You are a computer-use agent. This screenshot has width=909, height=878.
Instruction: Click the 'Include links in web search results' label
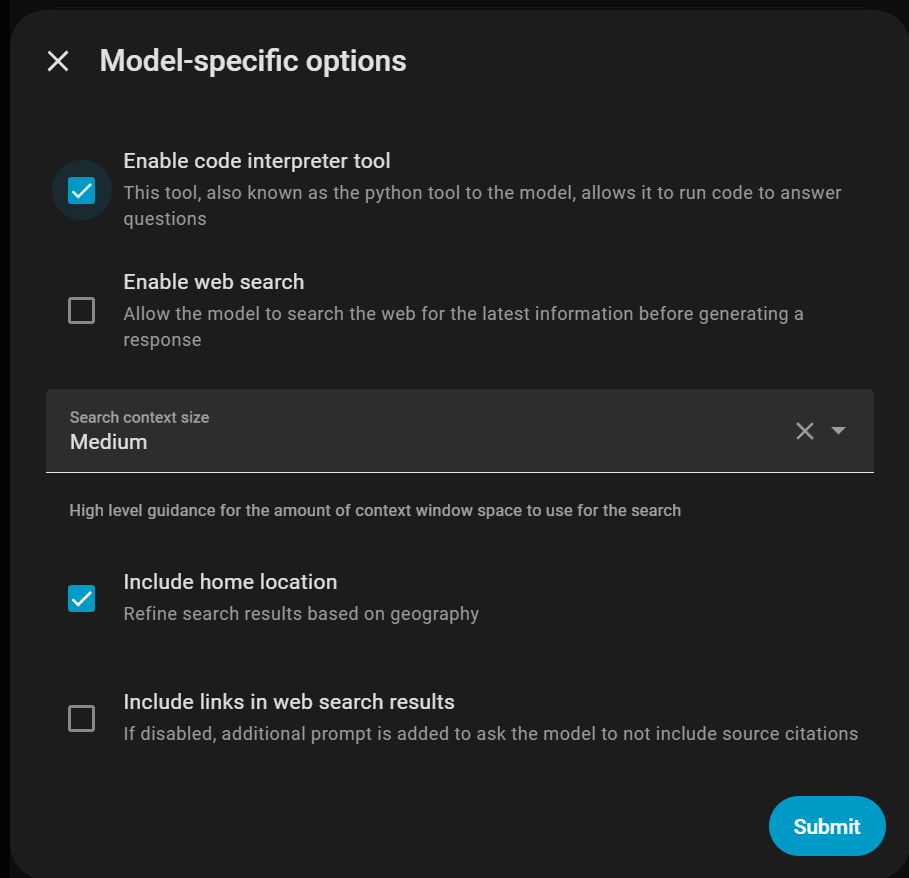click(x=288, y=702)
